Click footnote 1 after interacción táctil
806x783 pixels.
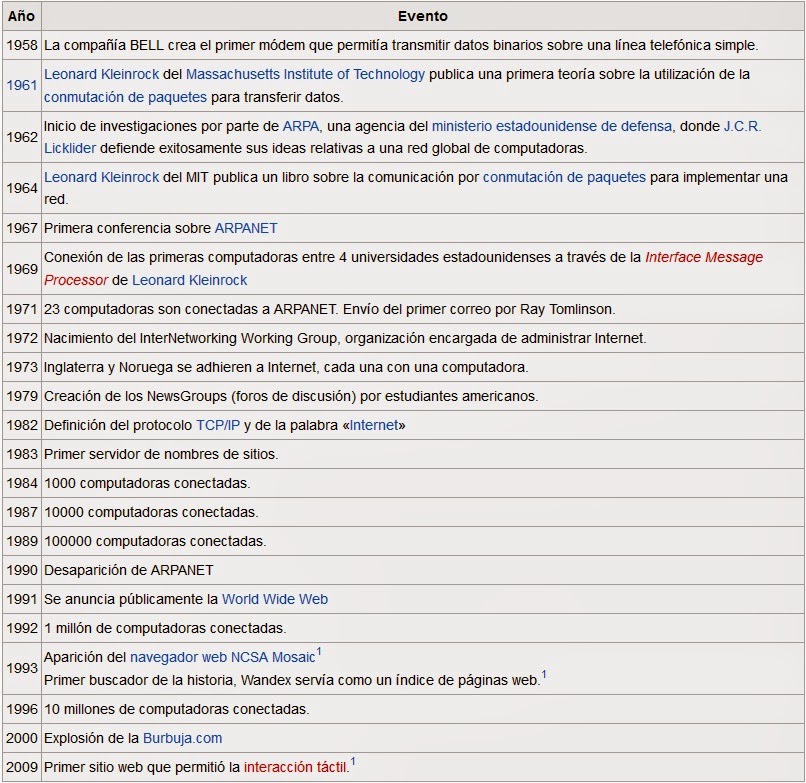(353, 761)
